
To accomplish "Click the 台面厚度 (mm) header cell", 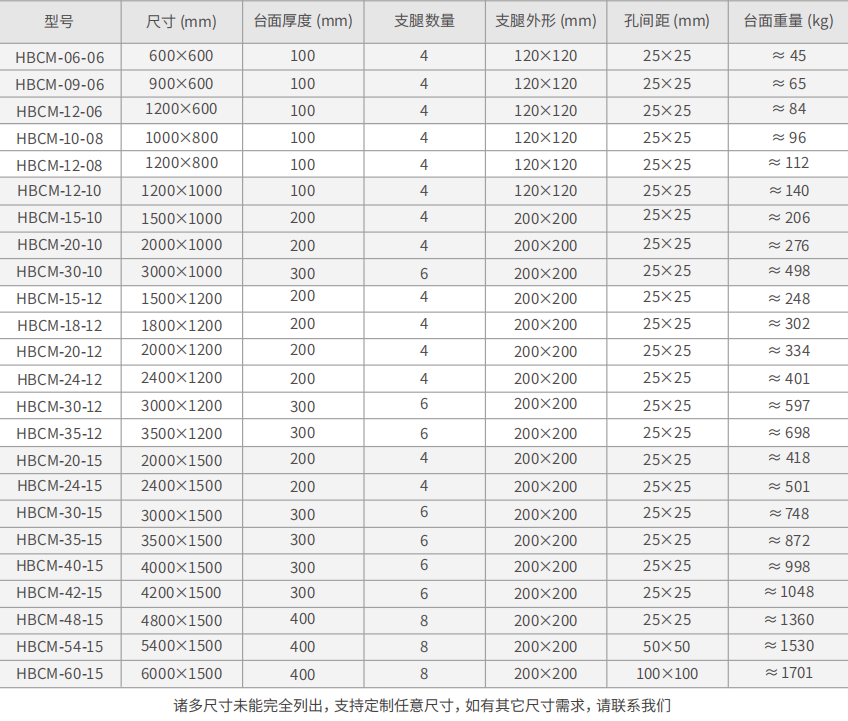I will click(x=302, y=21).
